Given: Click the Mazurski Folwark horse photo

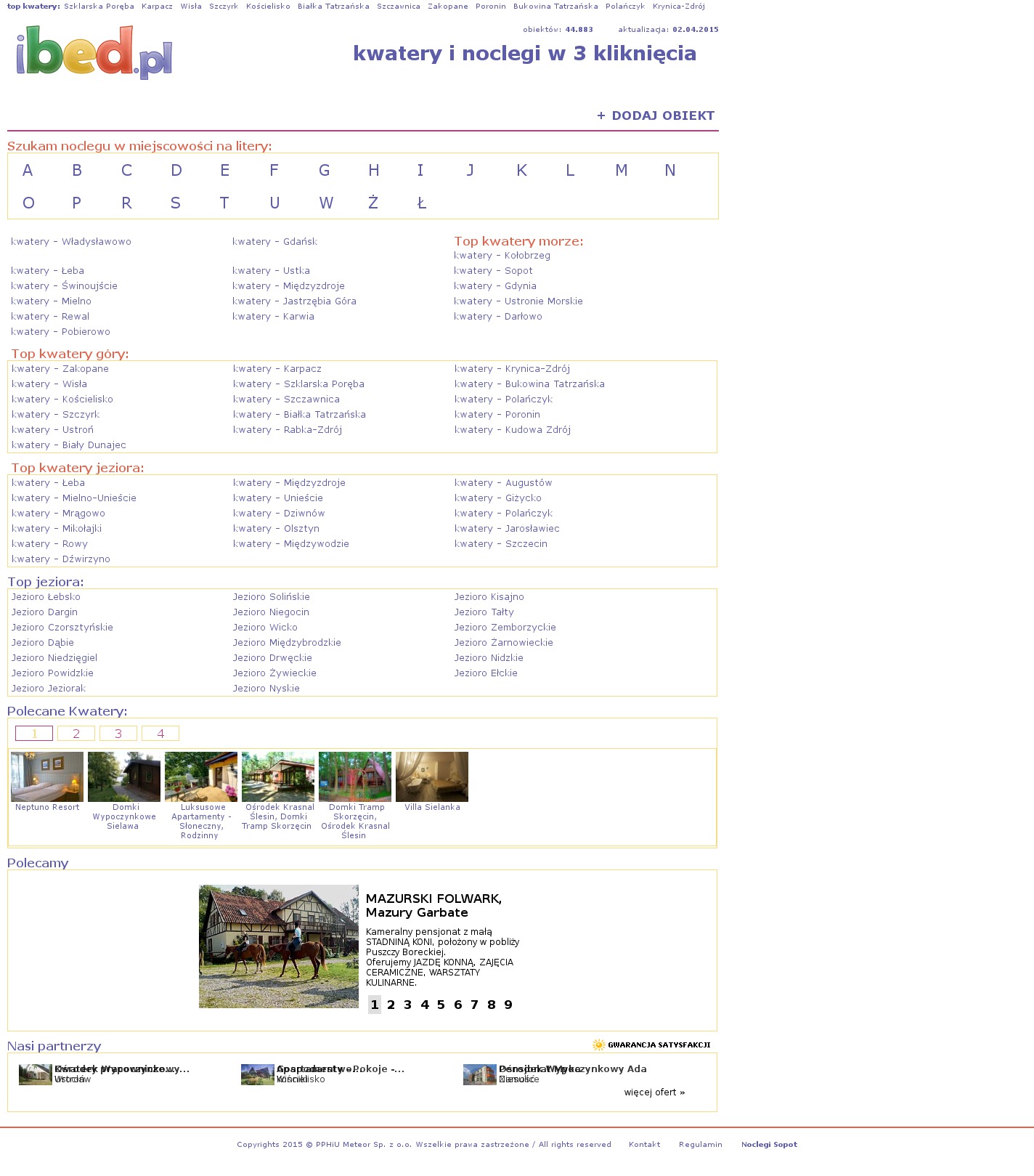Looking at the screenshot, I should pos(279,946).
